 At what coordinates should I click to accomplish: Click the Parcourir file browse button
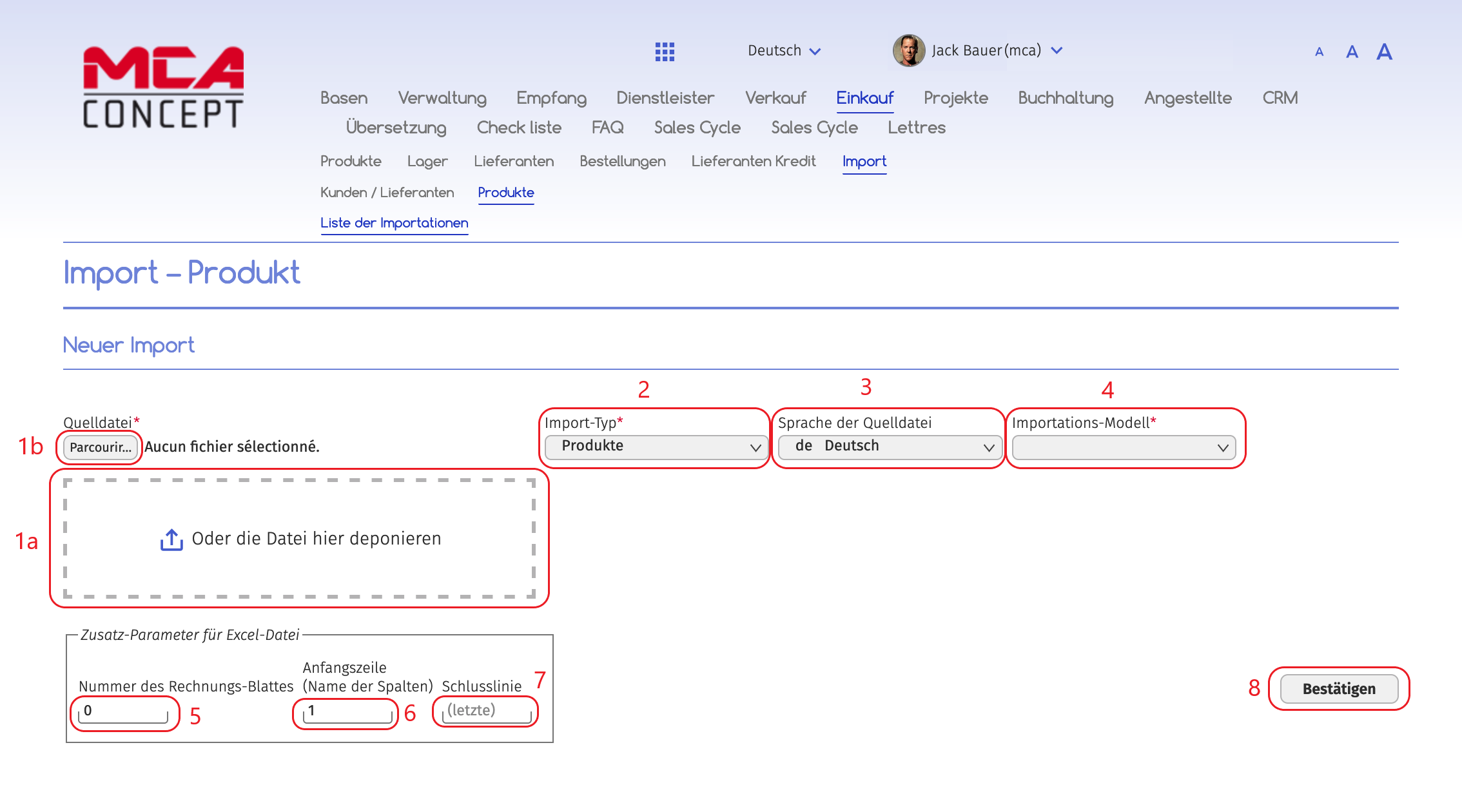(99, 447)
